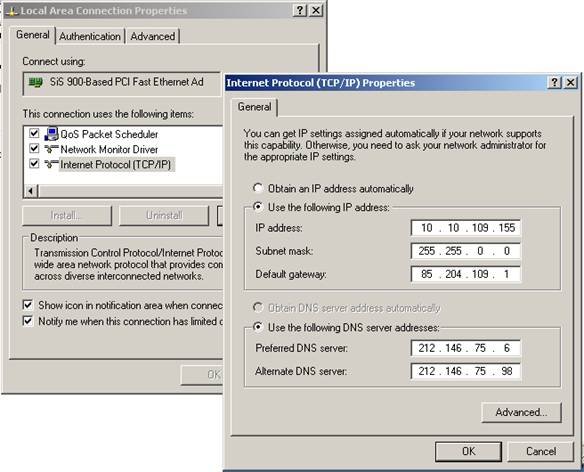The image size is (584, 472).
Task: Click the QoS Packet Scheduler icon
Action: click(x=51, y=134)
